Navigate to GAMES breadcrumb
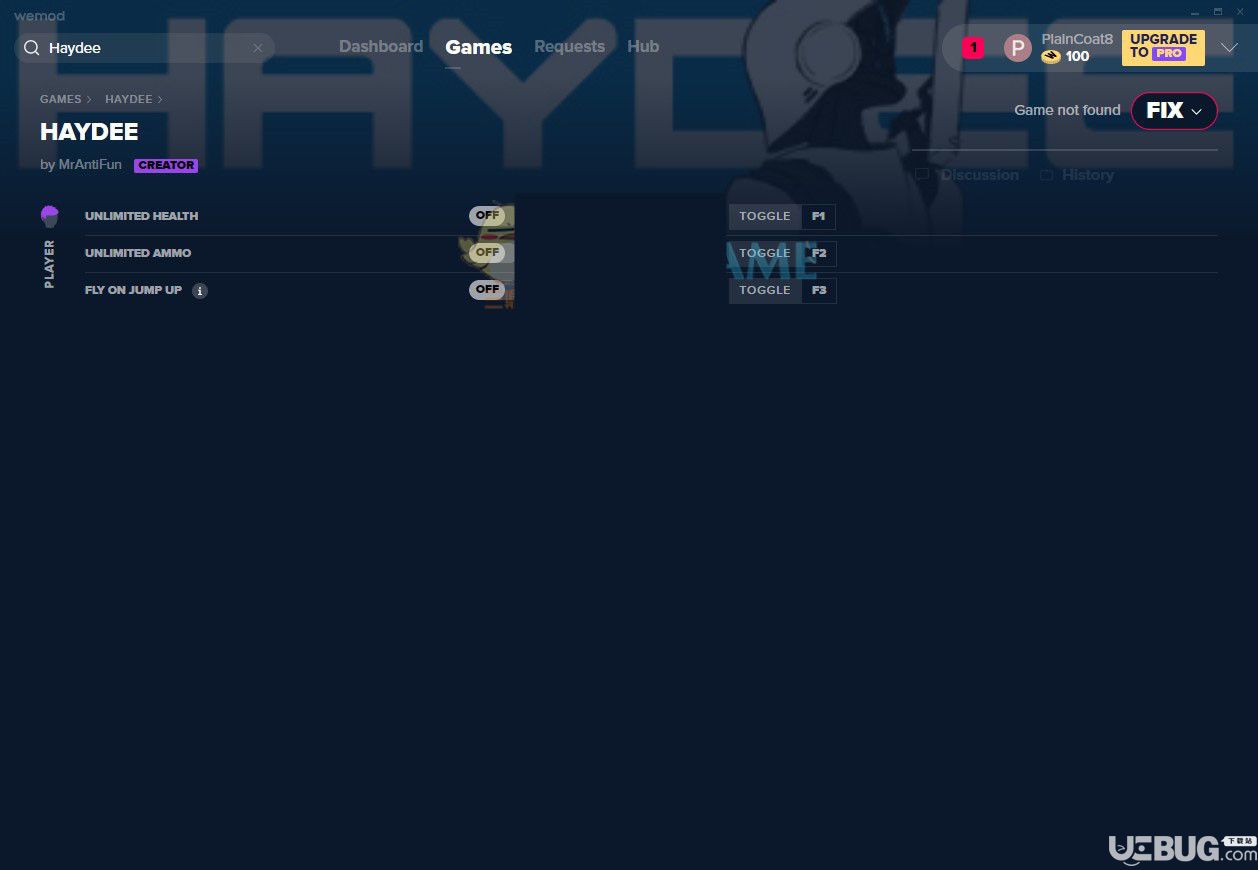This screenshot has width=1258, height=870. click(x=60, y=99)
